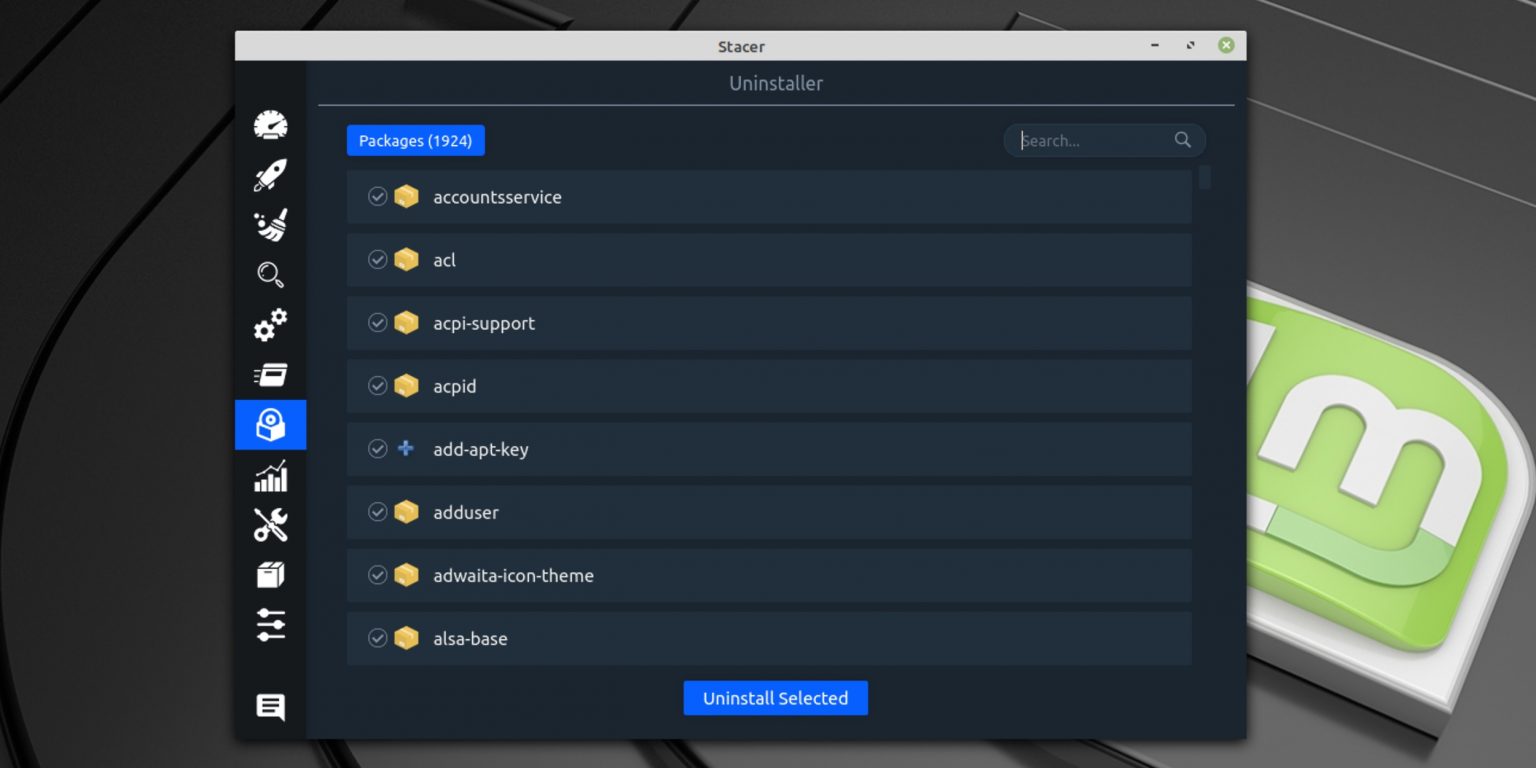Check the adwaita-icon-theme package checkbox
This screenshot has height=768, width=1536.
(x=377, y=574)
